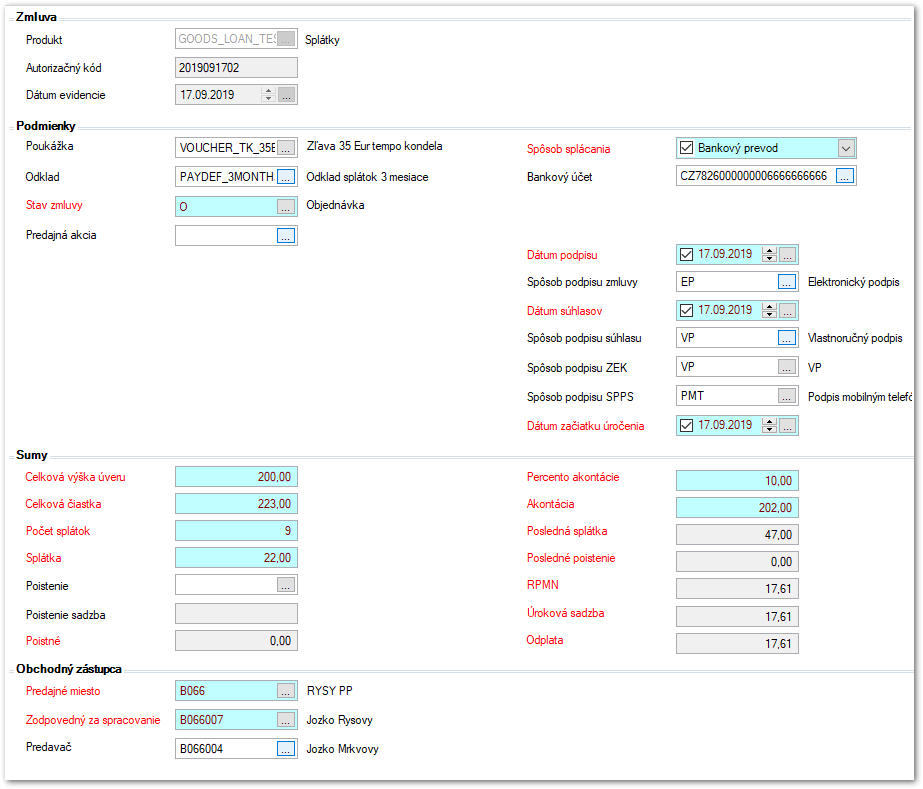Click Celková čiastka field 223,00

(x=237, y=504)
